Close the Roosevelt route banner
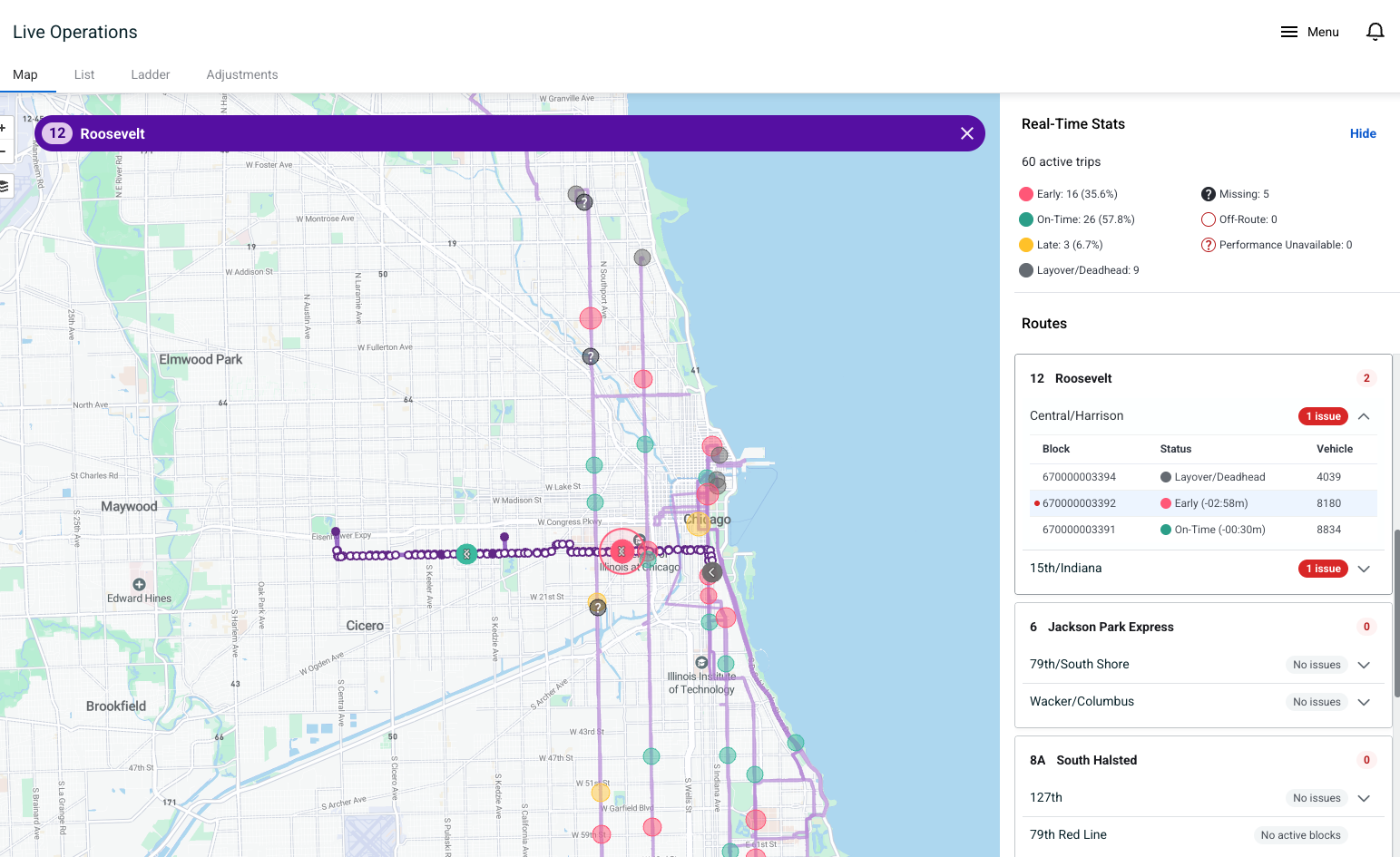 [x=966, y=133]
